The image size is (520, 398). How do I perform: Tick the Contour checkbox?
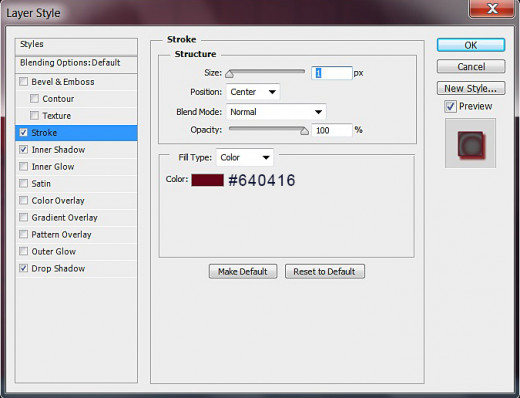coord(34,99)
